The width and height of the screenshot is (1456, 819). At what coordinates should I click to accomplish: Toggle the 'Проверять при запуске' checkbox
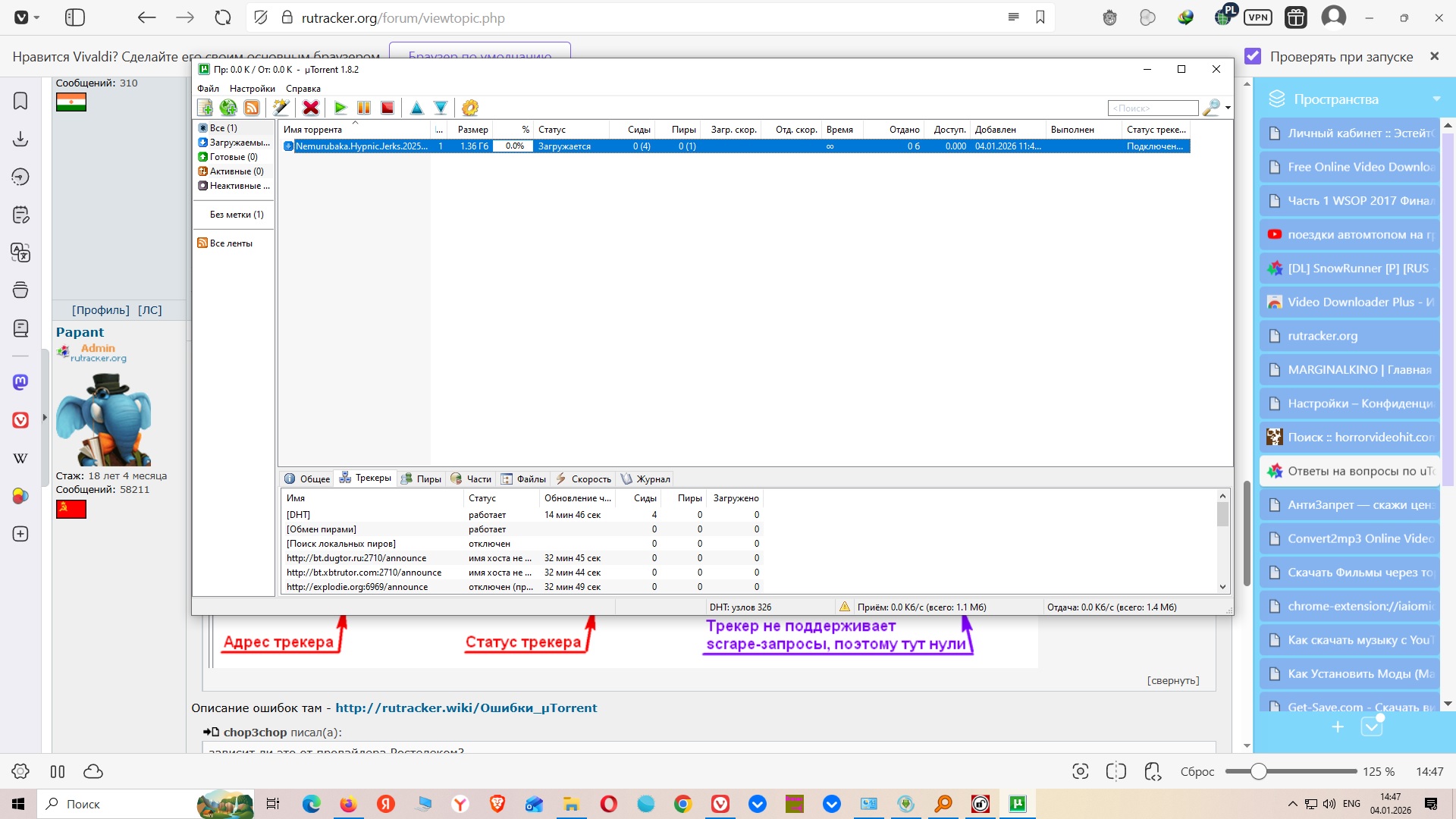tap(1253, 57)
